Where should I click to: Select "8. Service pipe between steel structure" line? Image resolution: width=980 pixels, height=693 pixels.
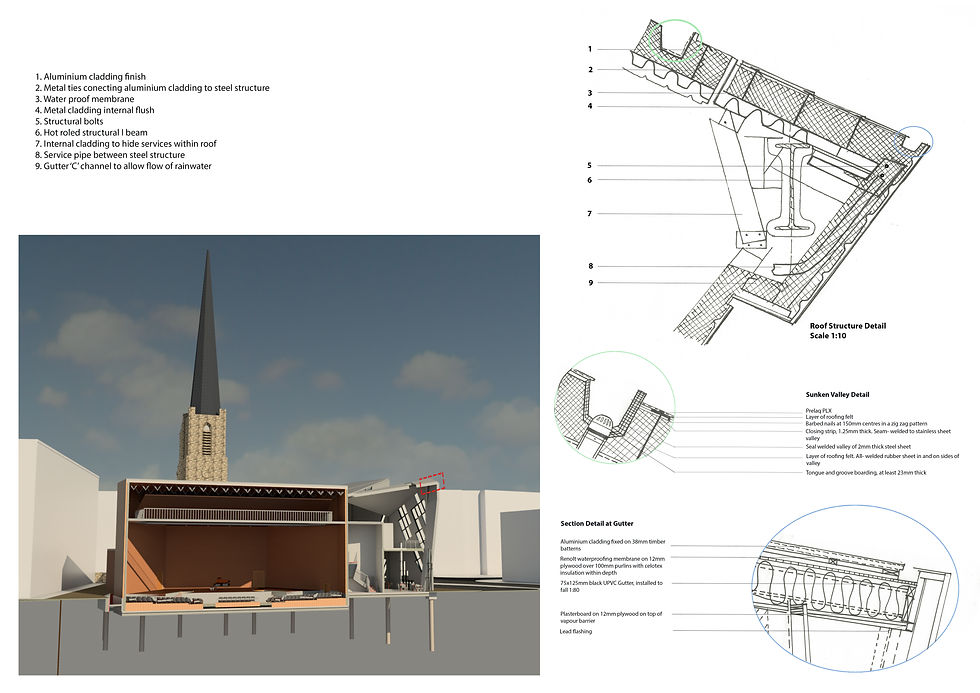coord(110,155)
